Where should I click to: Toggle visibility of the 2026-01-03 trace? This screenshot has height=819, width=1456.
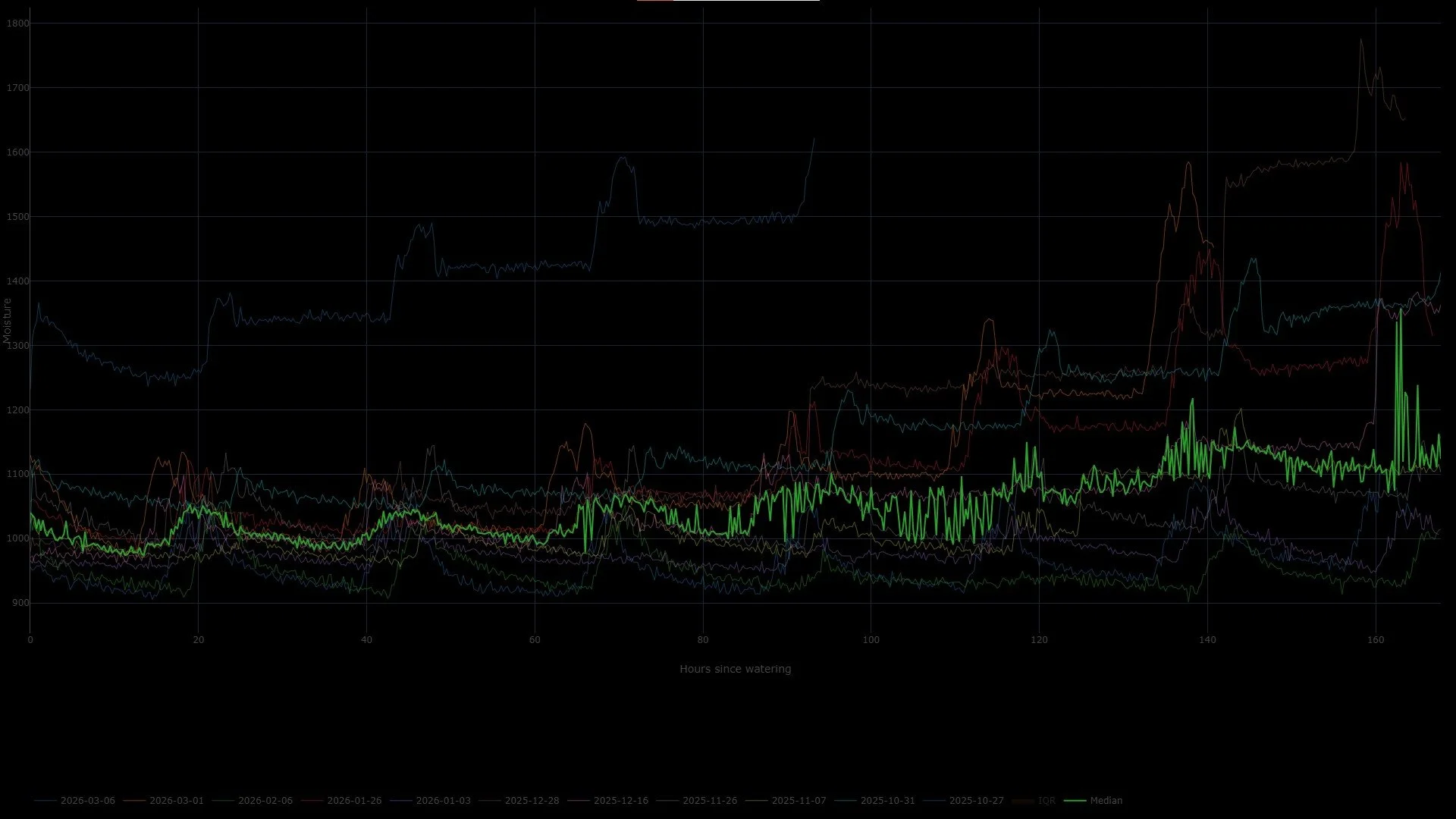click(443, 800)
